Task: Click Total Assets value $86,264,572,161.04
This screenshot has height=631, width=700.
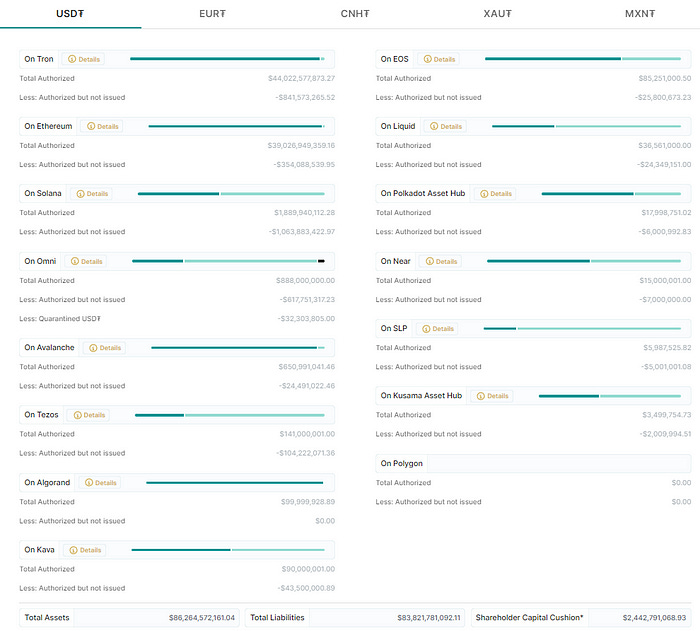Action: click(202, 618)
